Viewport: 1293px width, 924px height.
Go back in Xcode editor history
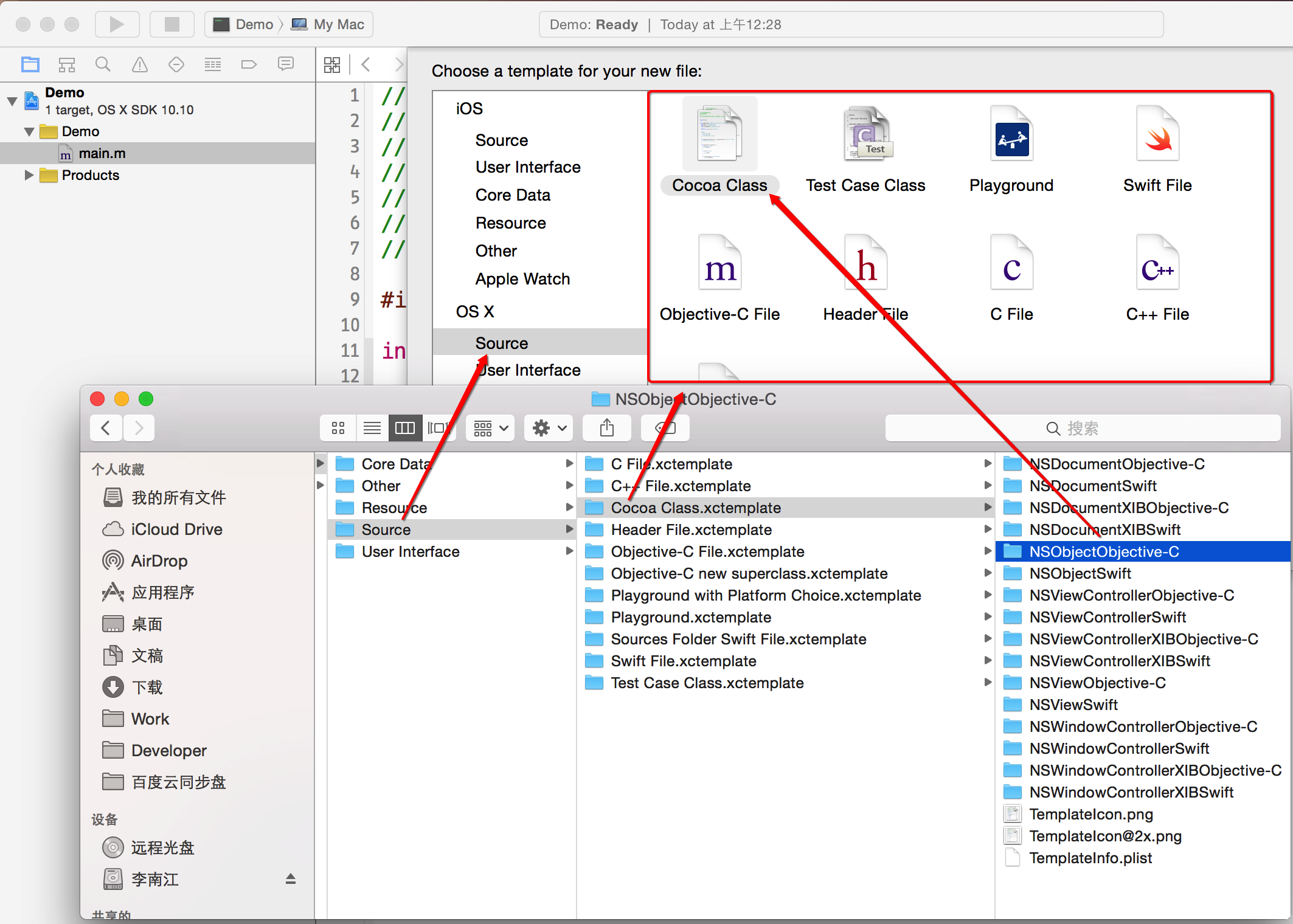[366, 64]
